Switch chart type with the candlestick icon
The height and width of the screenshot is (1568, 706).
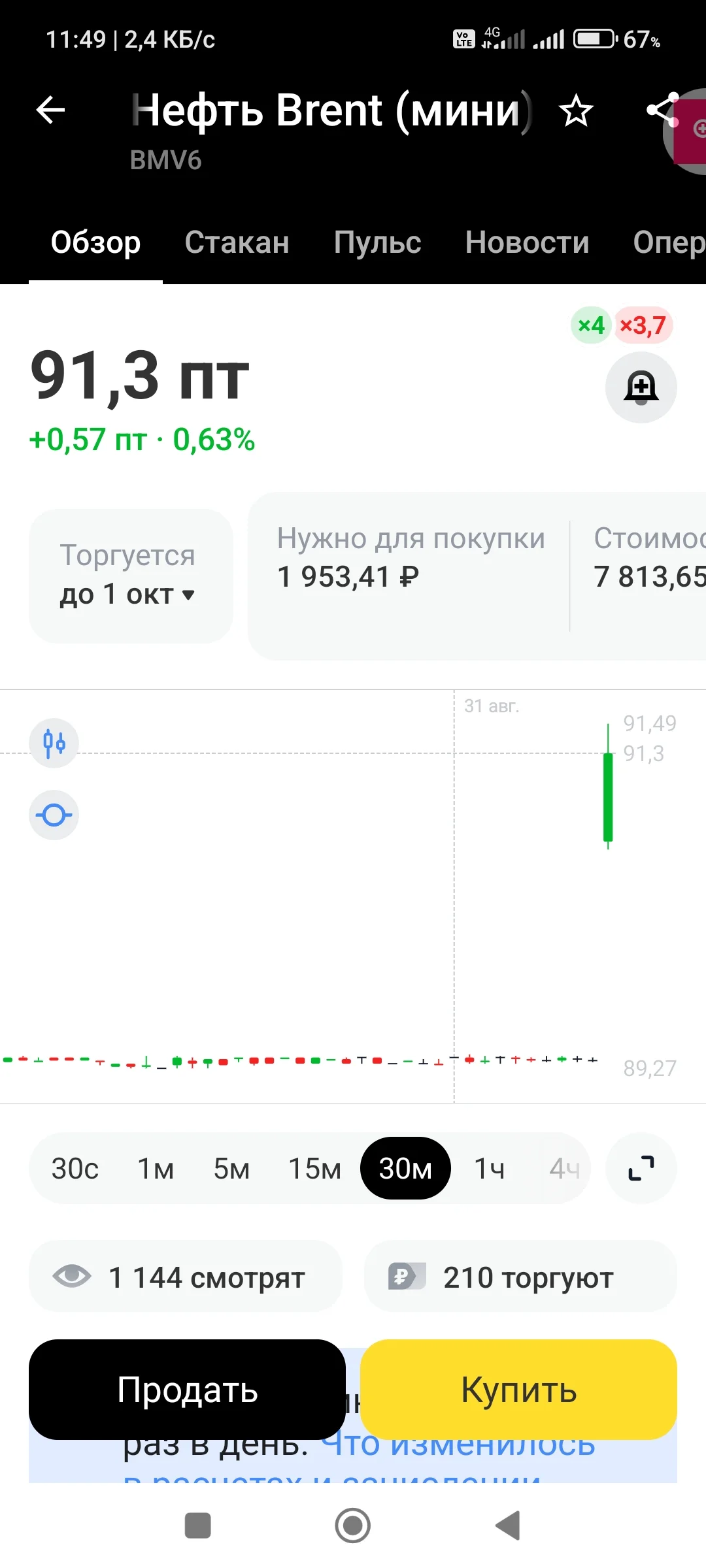coord(54,743)
